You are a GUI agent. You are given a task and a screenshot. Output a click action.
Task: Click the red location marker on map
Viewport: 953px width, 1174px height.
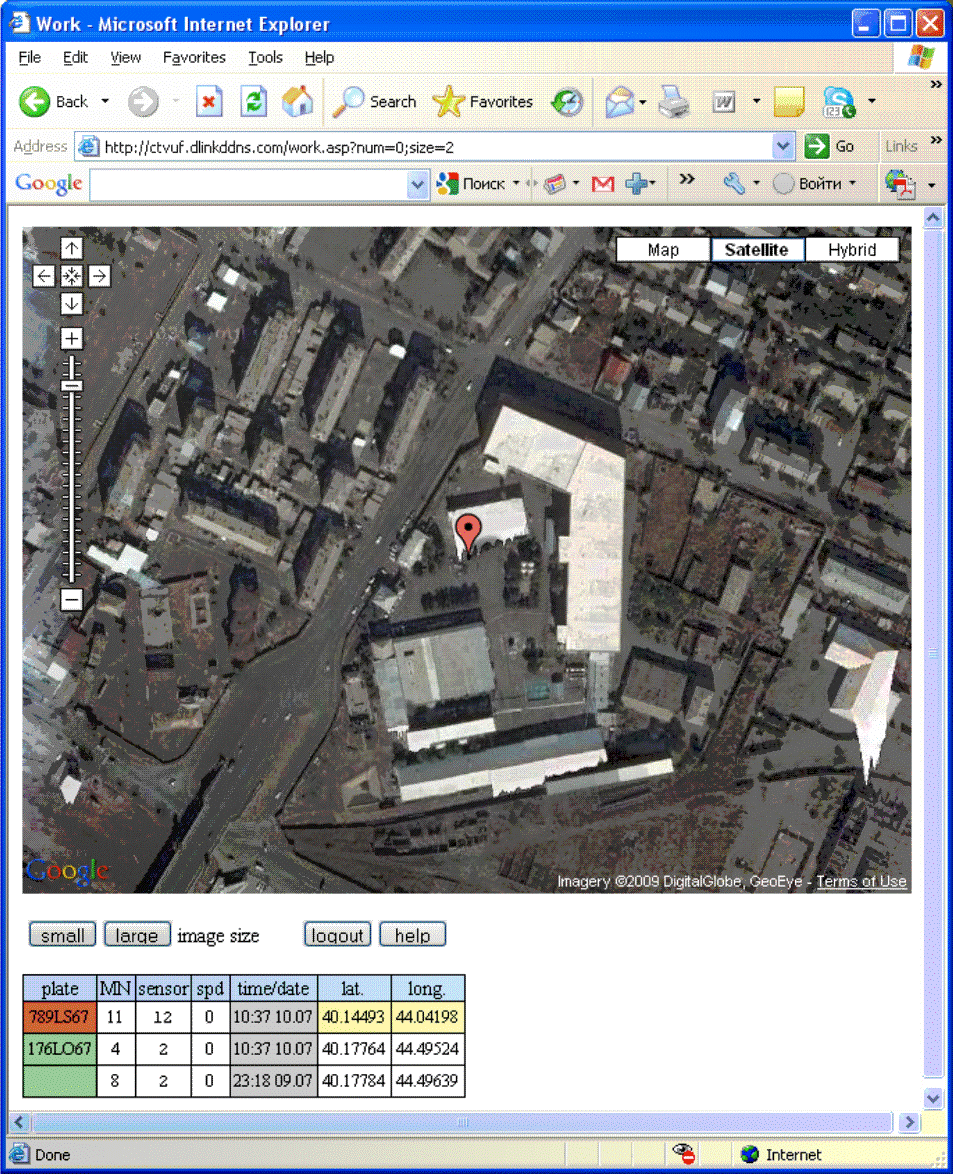468,535
